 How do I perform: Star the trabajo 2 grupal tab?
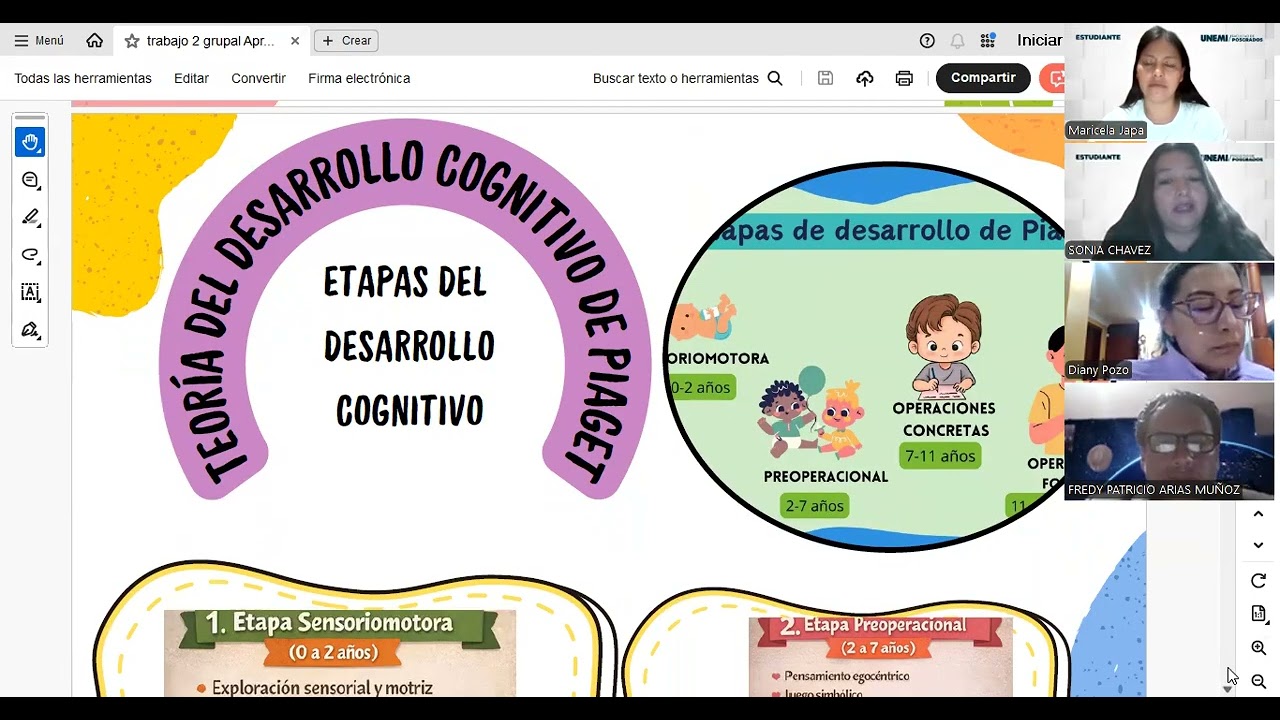pyautogui.click(x=132, y=41)
